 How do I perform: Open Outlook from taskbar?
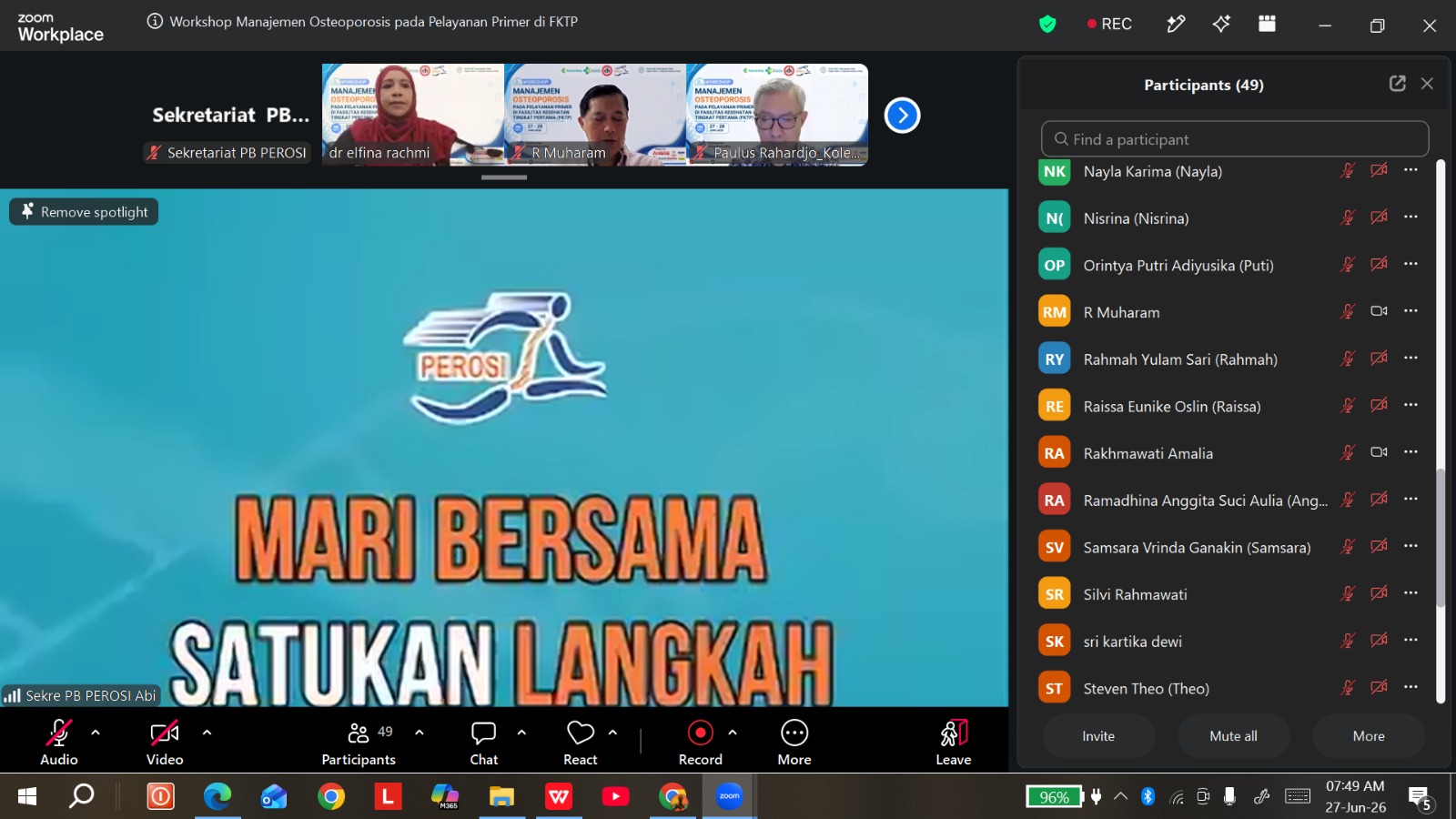(x=274, y=797)
